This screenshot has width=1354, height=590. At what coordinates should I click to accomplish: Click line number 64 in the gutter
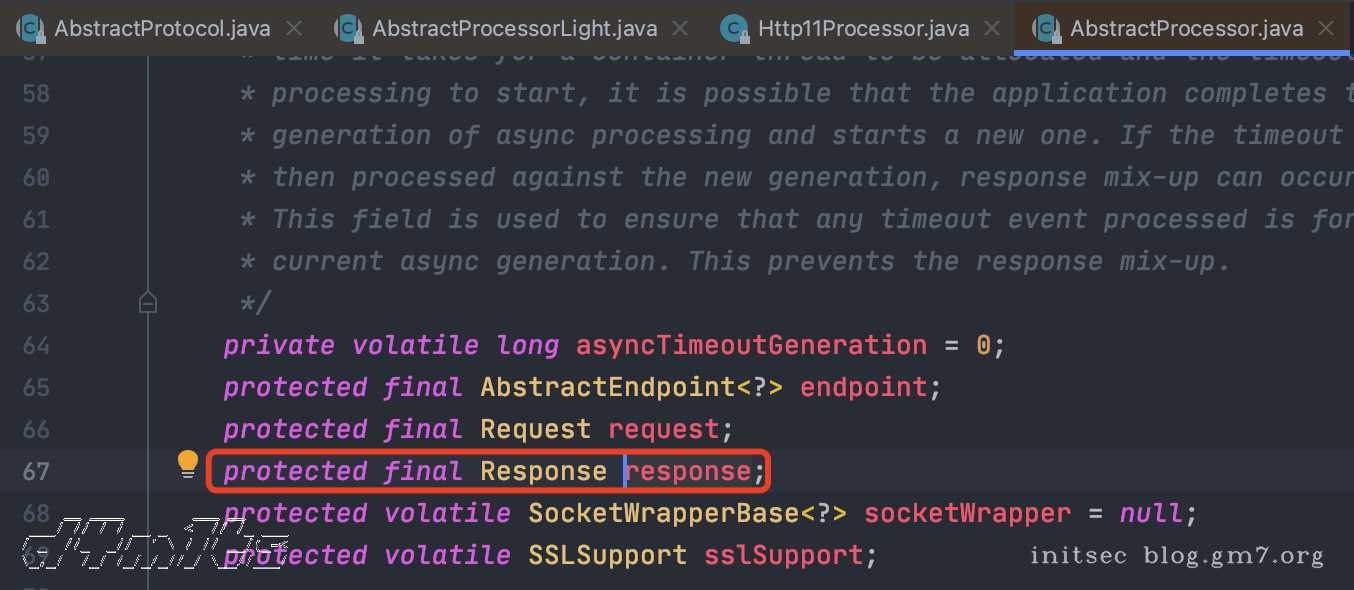tap(36, 345)
